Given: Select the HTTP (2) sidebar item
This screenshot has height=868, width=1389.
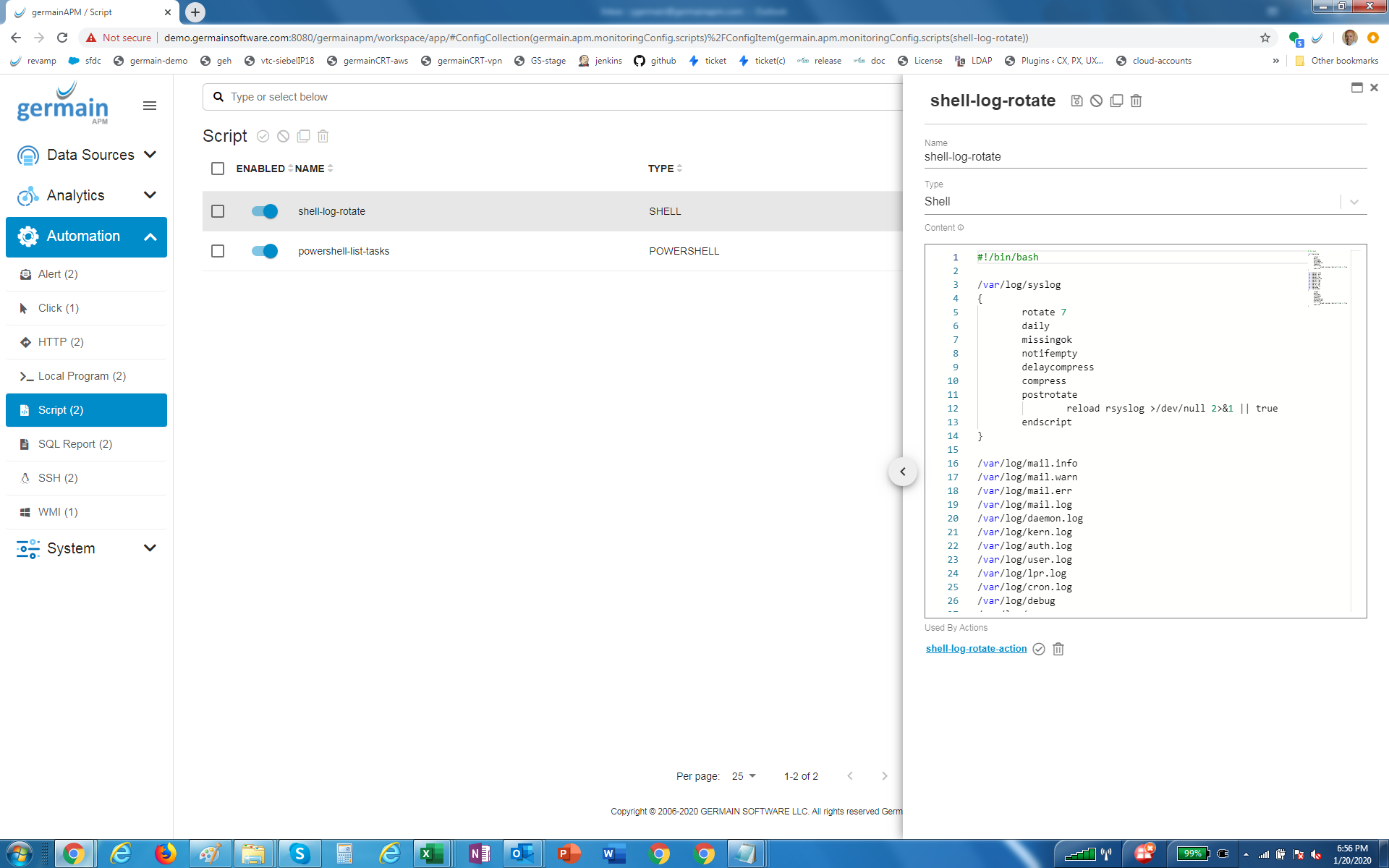Looking at the screenshot, I should (x=61, y=342).
